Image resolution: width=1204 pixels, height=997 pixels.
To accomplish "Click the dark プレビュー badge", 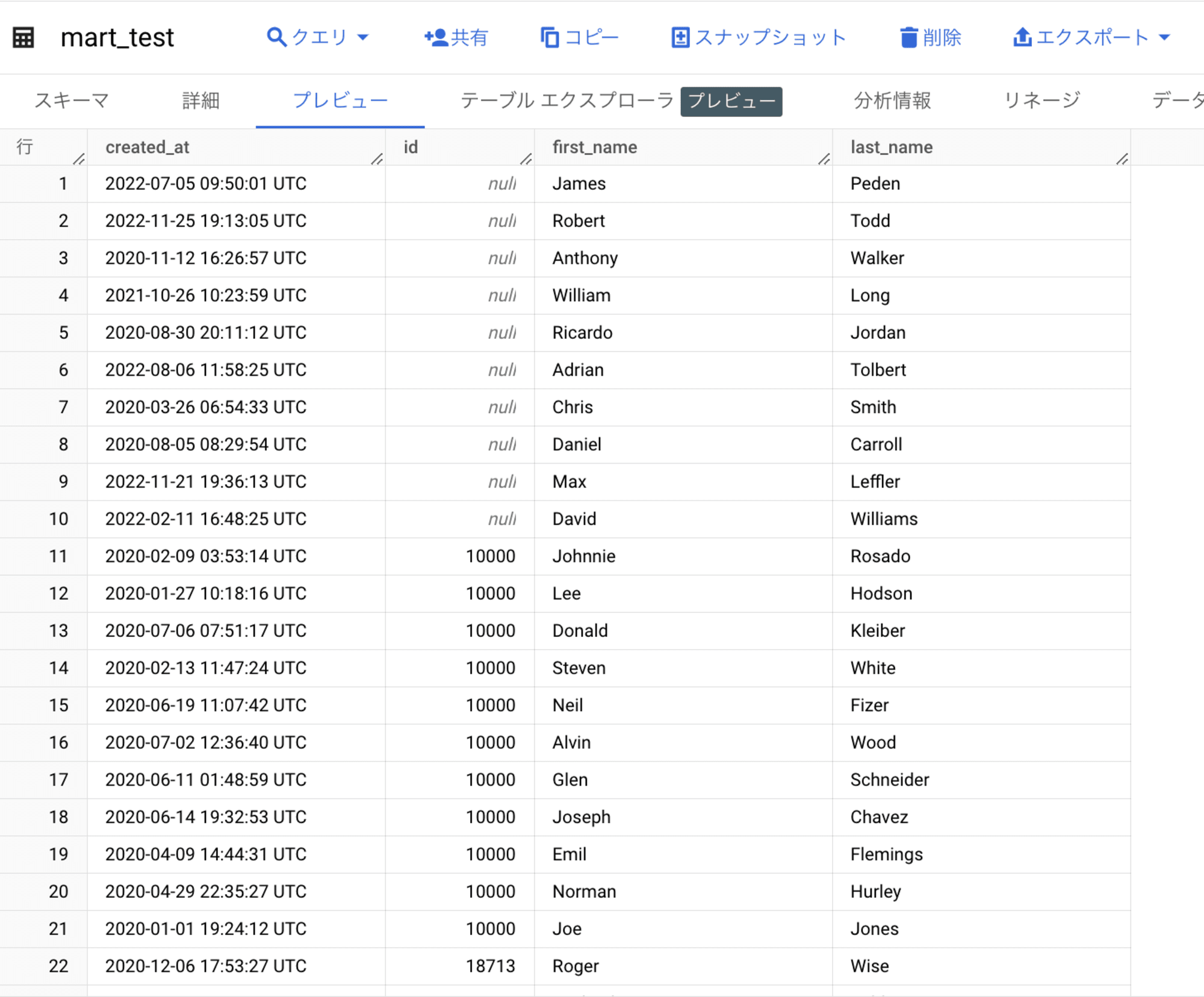I will click(731, 101).
